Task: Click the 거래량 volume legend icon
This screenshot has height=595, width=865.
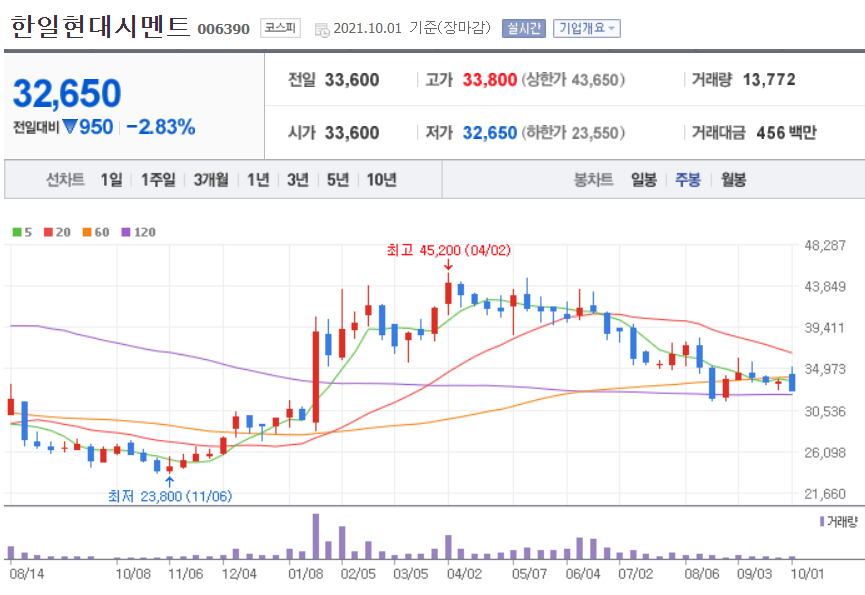Action: (822, 519)
